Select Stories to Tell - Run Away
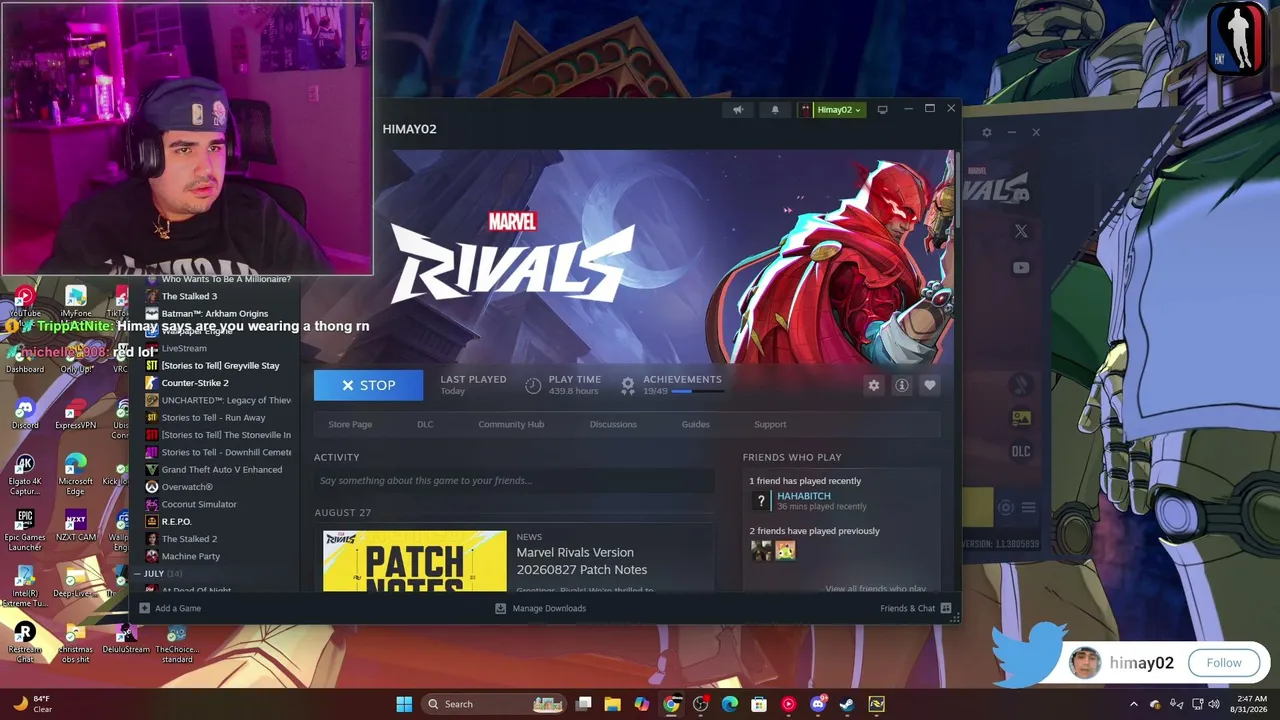 (x=213, y=417)
